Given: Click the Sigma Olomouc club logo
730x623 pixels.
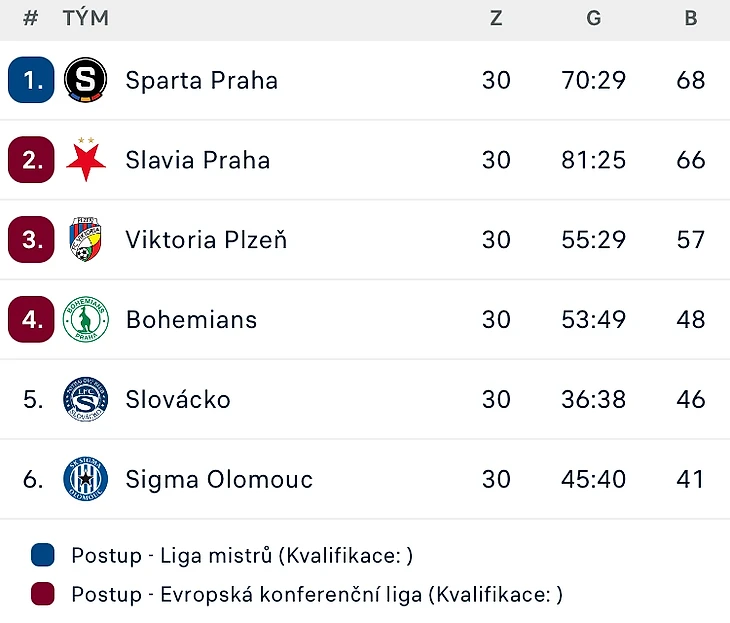Looking at the screenshot, I should (x=86, y=480).
